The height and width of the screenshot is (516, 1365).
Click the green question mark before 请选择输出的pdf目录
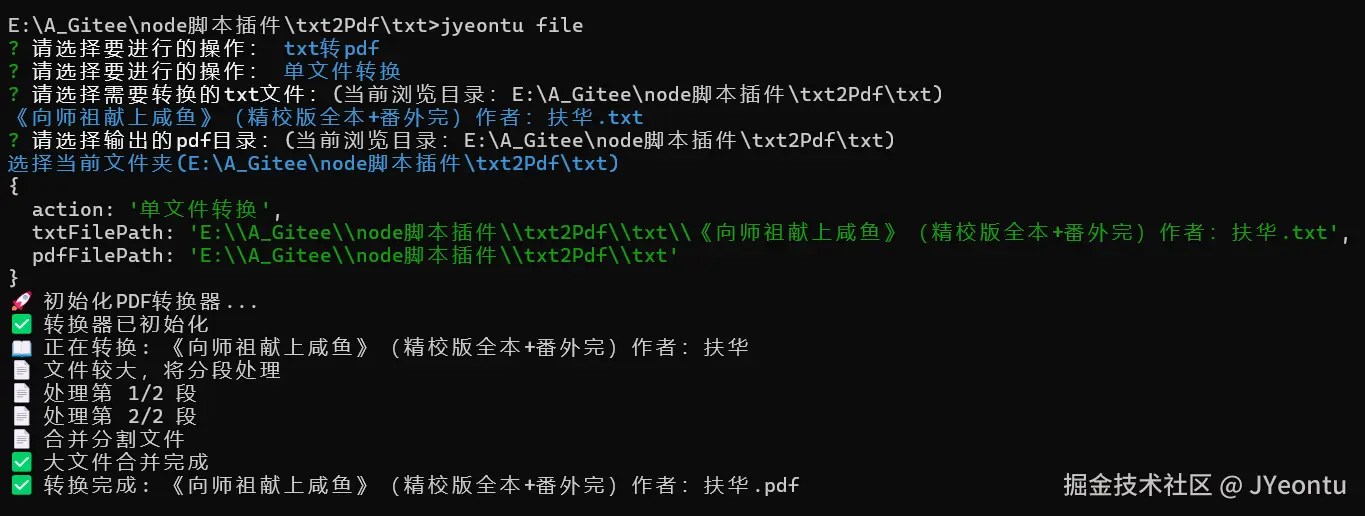tap(13, 140)
